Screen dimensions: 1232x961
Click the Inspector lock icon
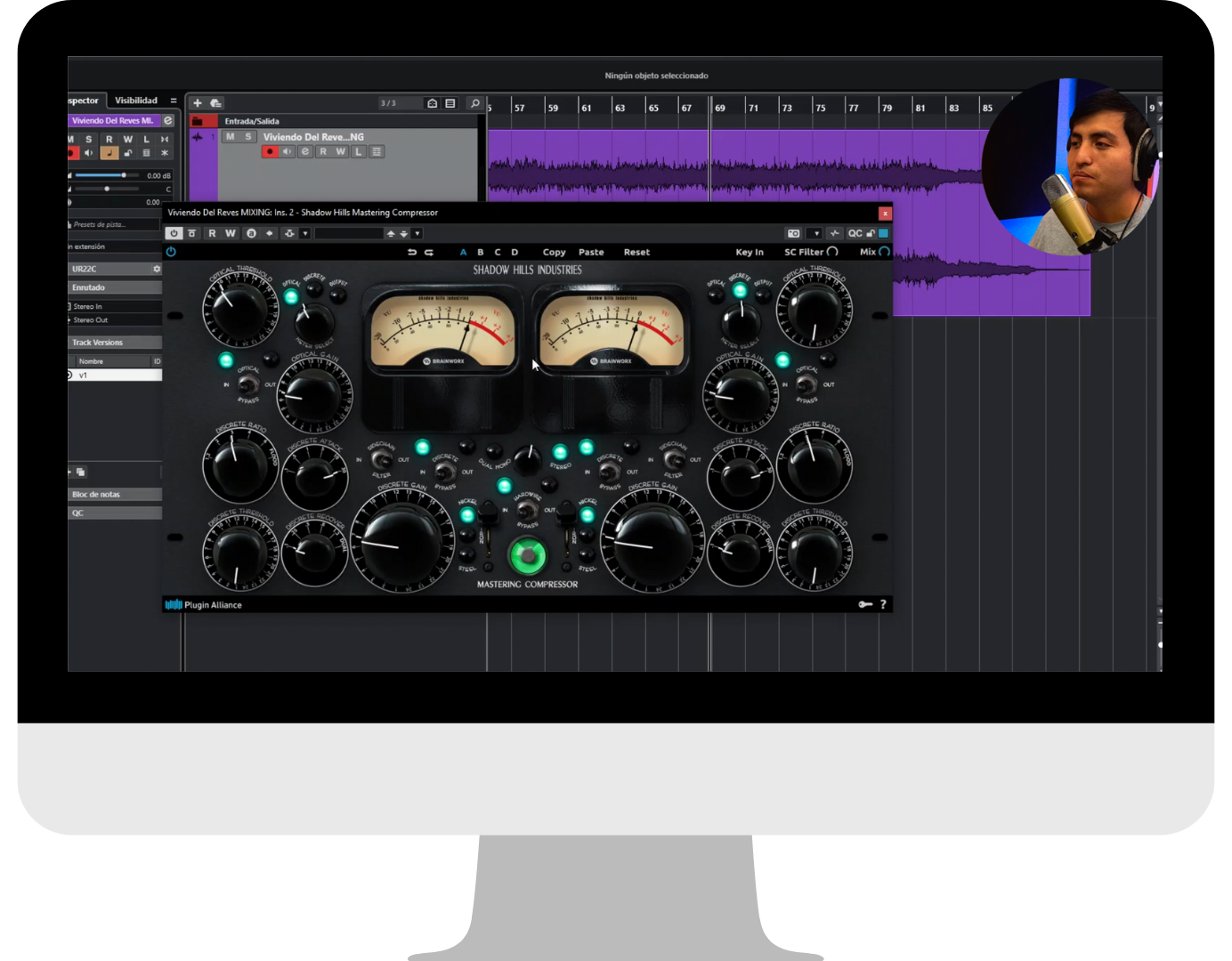point(128,153)
